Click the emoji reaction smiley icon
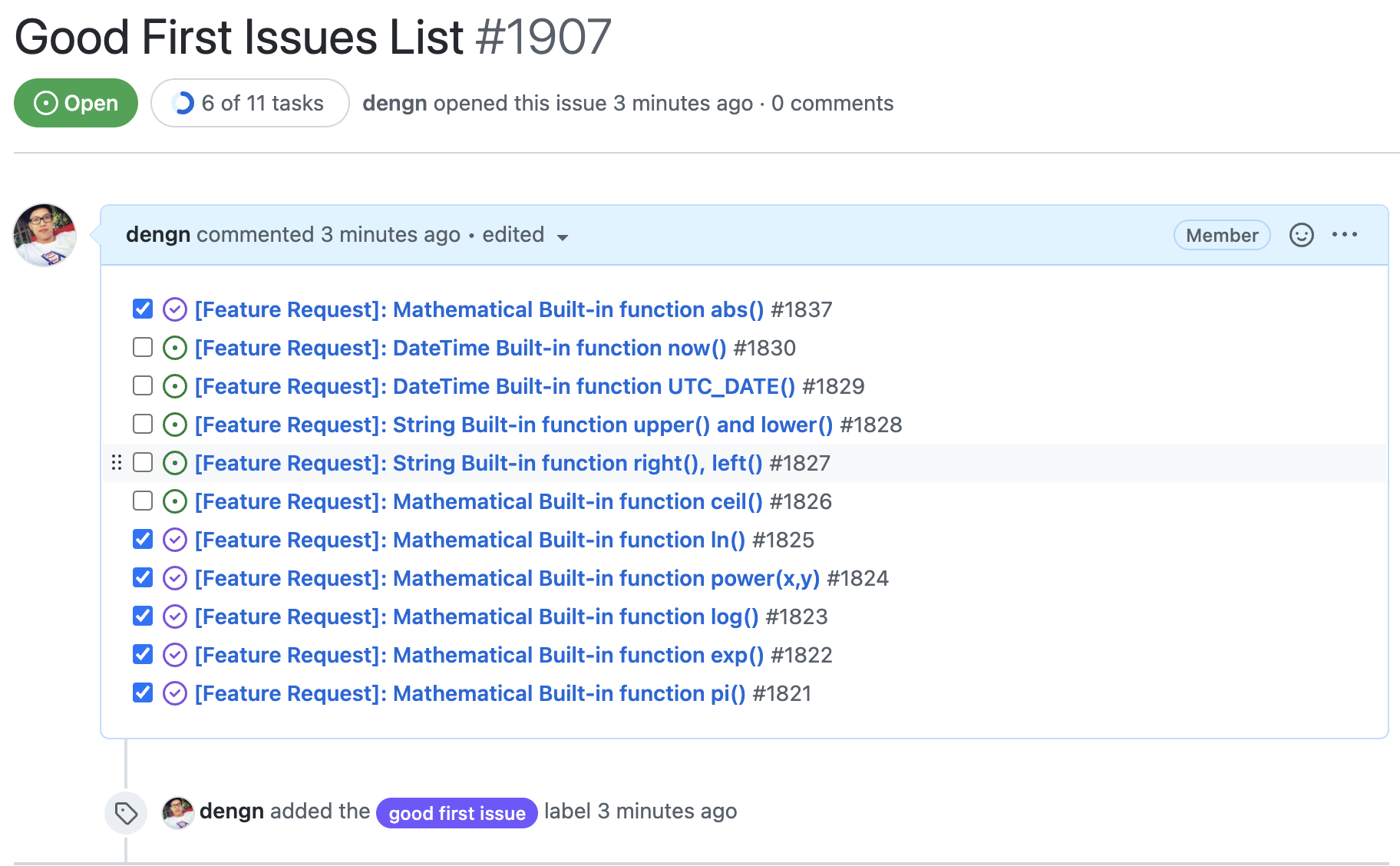 1301,235
